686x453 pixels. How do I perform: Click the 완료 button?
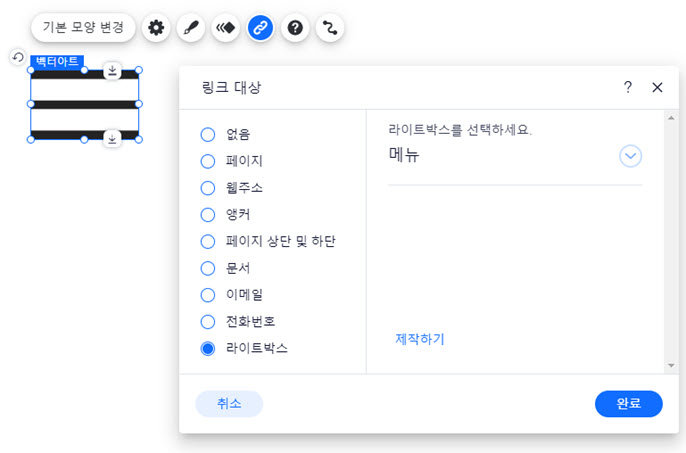[629, 404]
